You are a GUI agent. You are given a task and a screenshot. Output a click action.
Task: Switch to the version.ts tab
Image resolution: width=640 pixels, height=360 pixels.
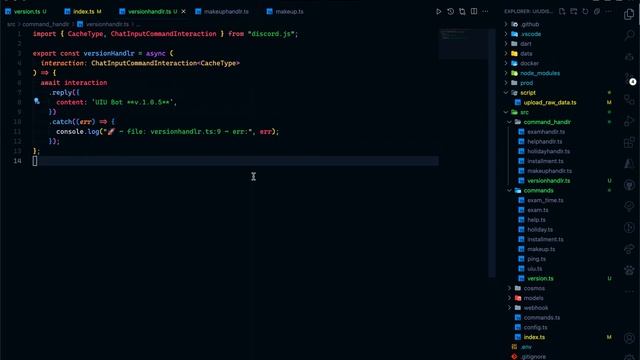(26, 11)
